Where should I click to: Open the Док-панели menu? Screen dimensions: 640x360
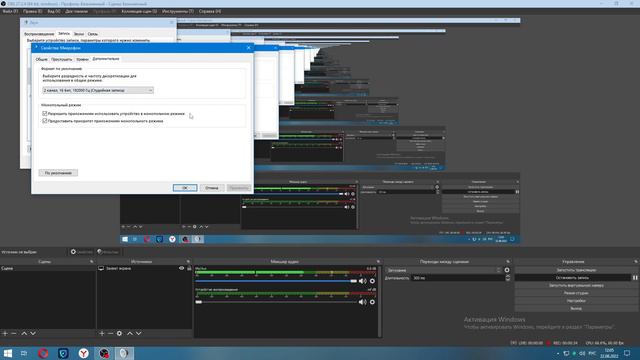tap(76, 11)
